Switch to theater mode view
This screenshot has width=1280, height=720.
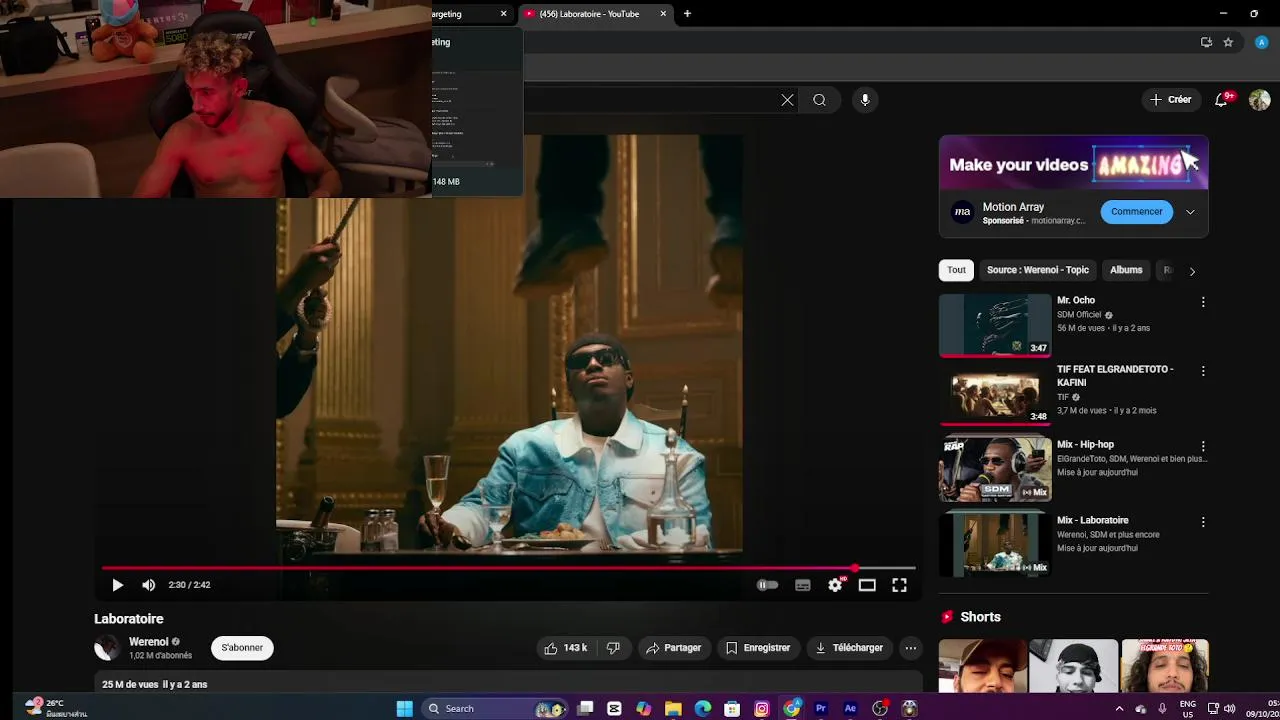click(x=867, y=585)
